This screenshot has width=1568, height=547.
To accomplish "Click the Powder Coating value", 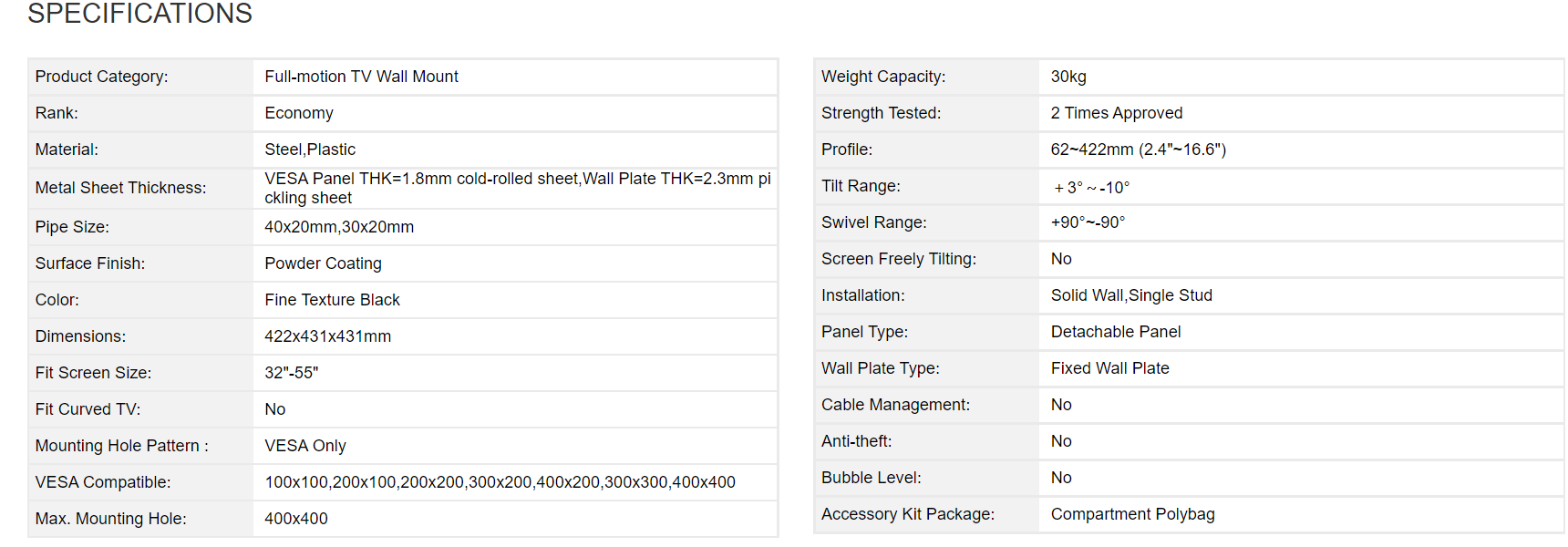I will pos(323,263).
